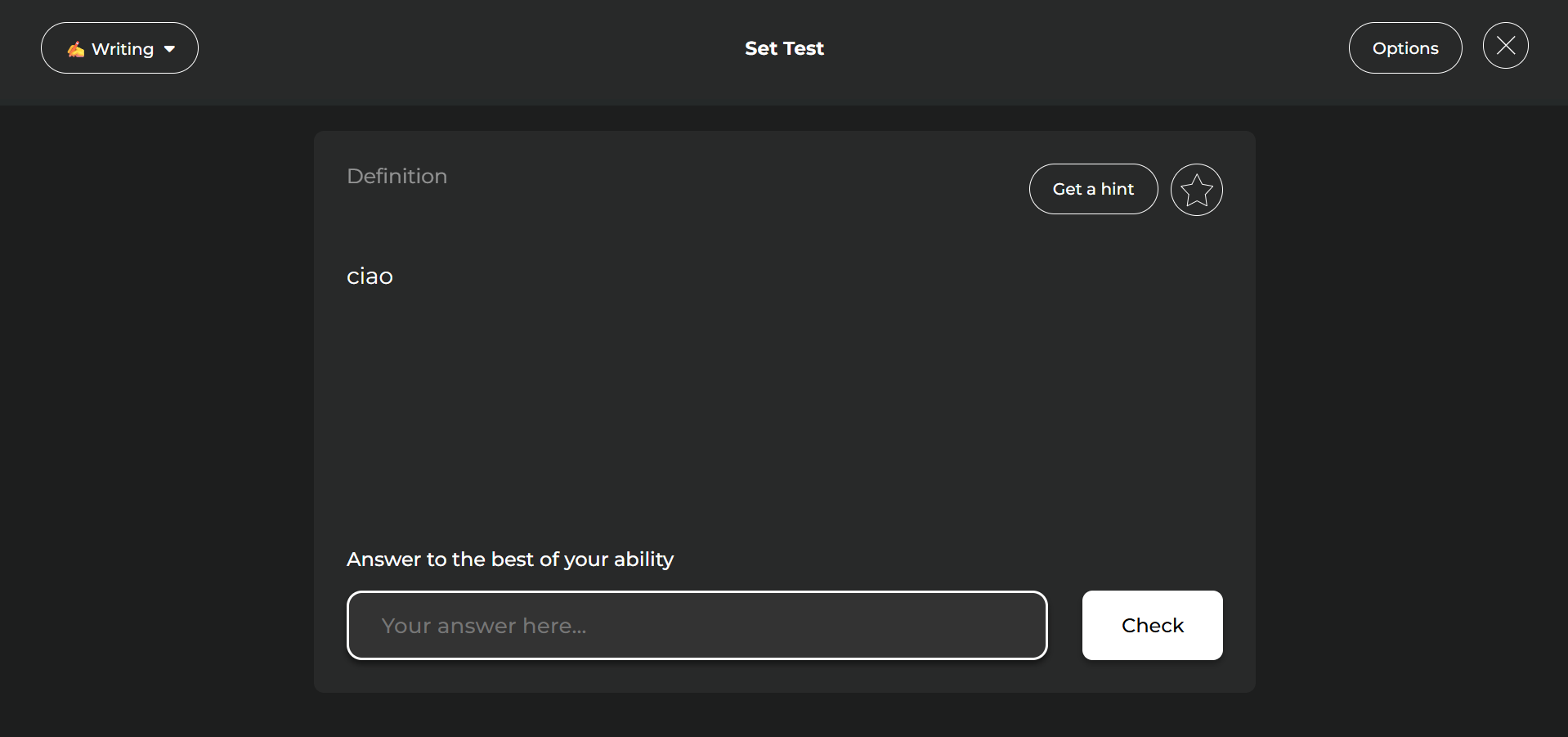Focus the answer input field
The width and height of the screenshot is (1568, 737).
pos(697,625)
